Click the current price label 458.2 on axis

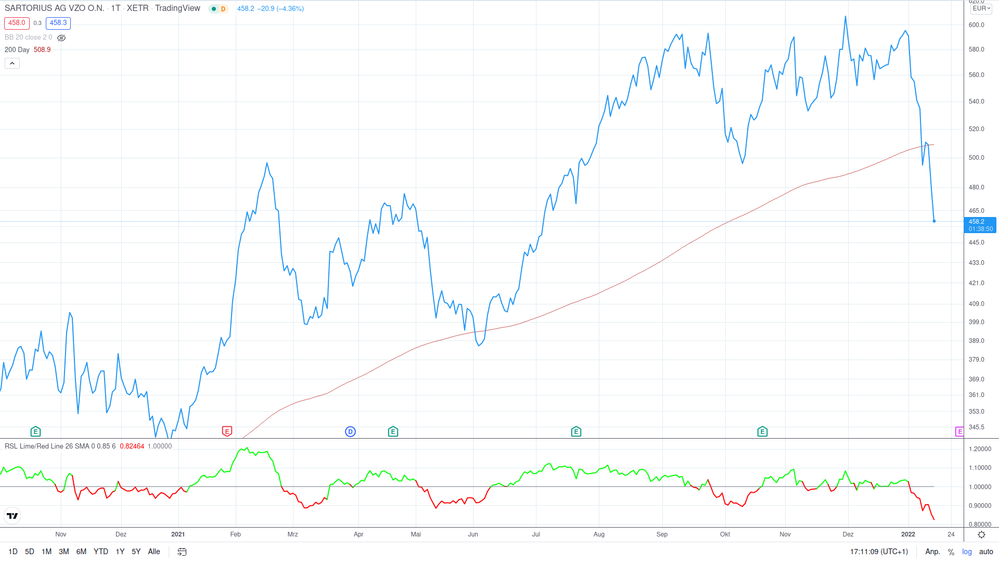(979, 224)
